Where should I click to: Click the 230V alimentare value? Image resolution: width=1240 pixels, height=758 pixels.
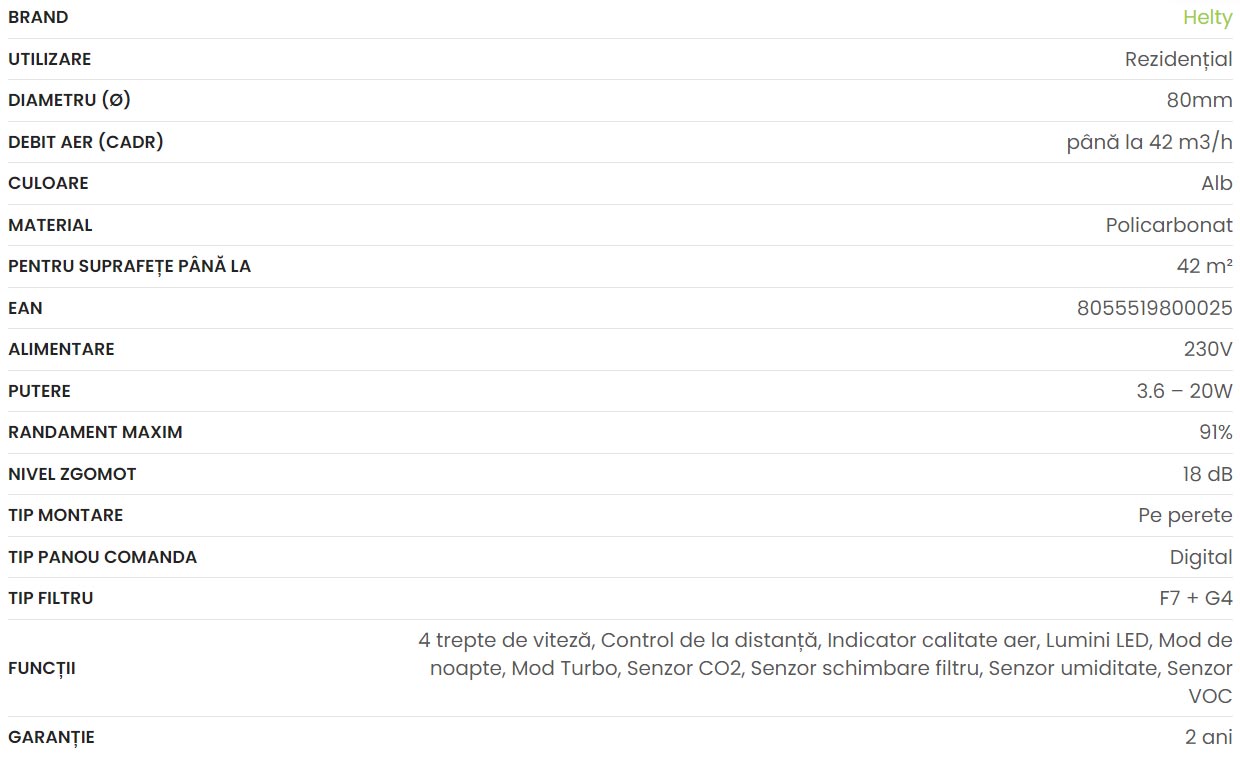pyautogui.click(x=1208, y=349)
